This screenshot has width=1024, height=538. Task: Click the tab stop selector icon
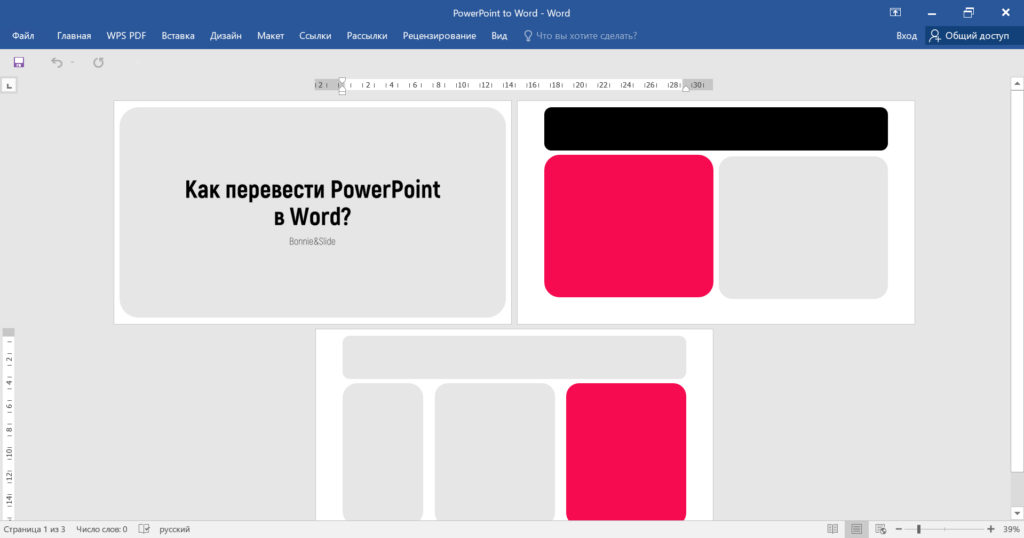9,86
